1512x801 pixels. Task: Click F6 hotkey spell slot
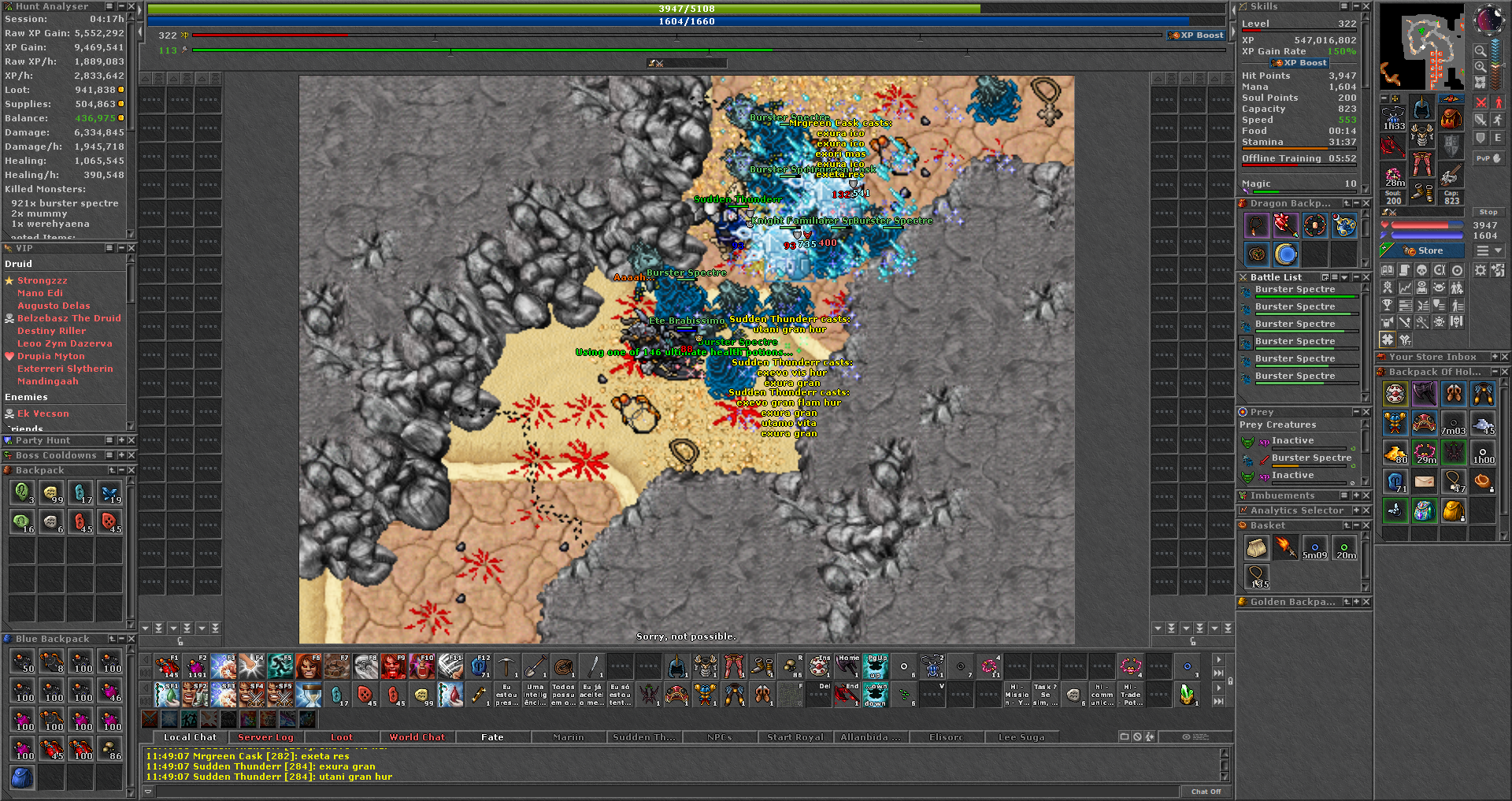pos(308,666)
